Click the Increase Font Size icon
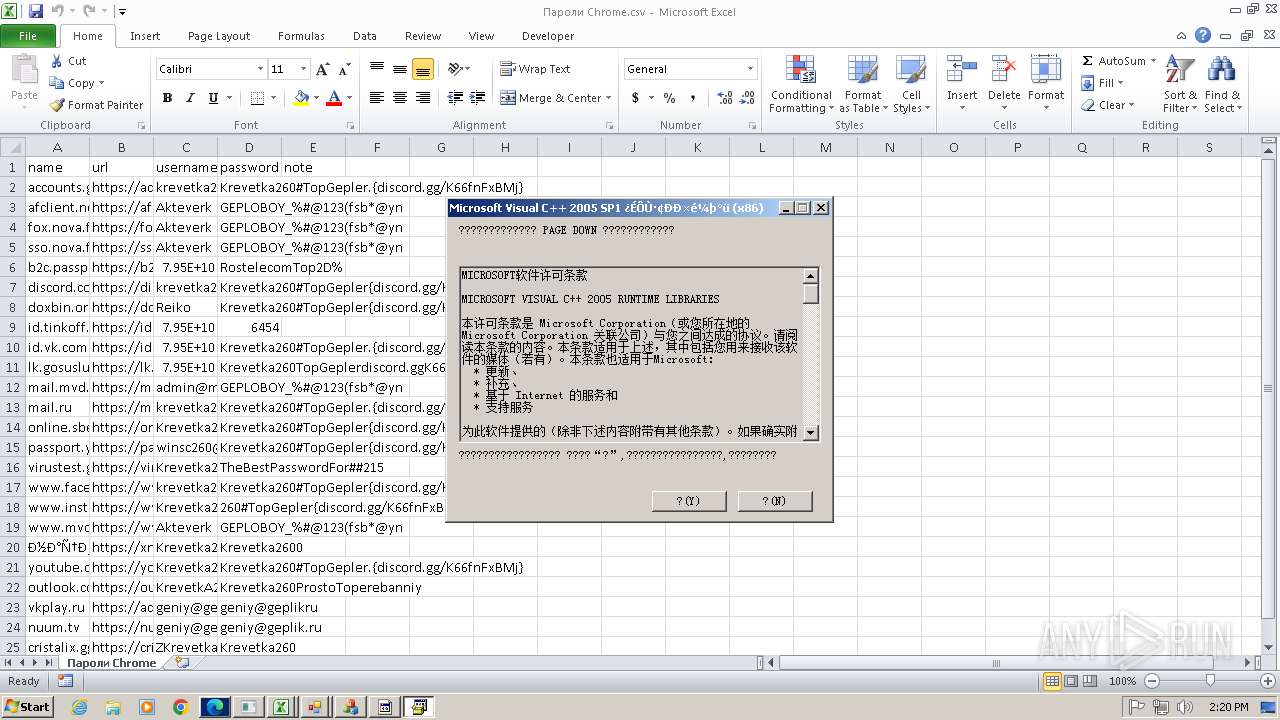 click(322, 69)
